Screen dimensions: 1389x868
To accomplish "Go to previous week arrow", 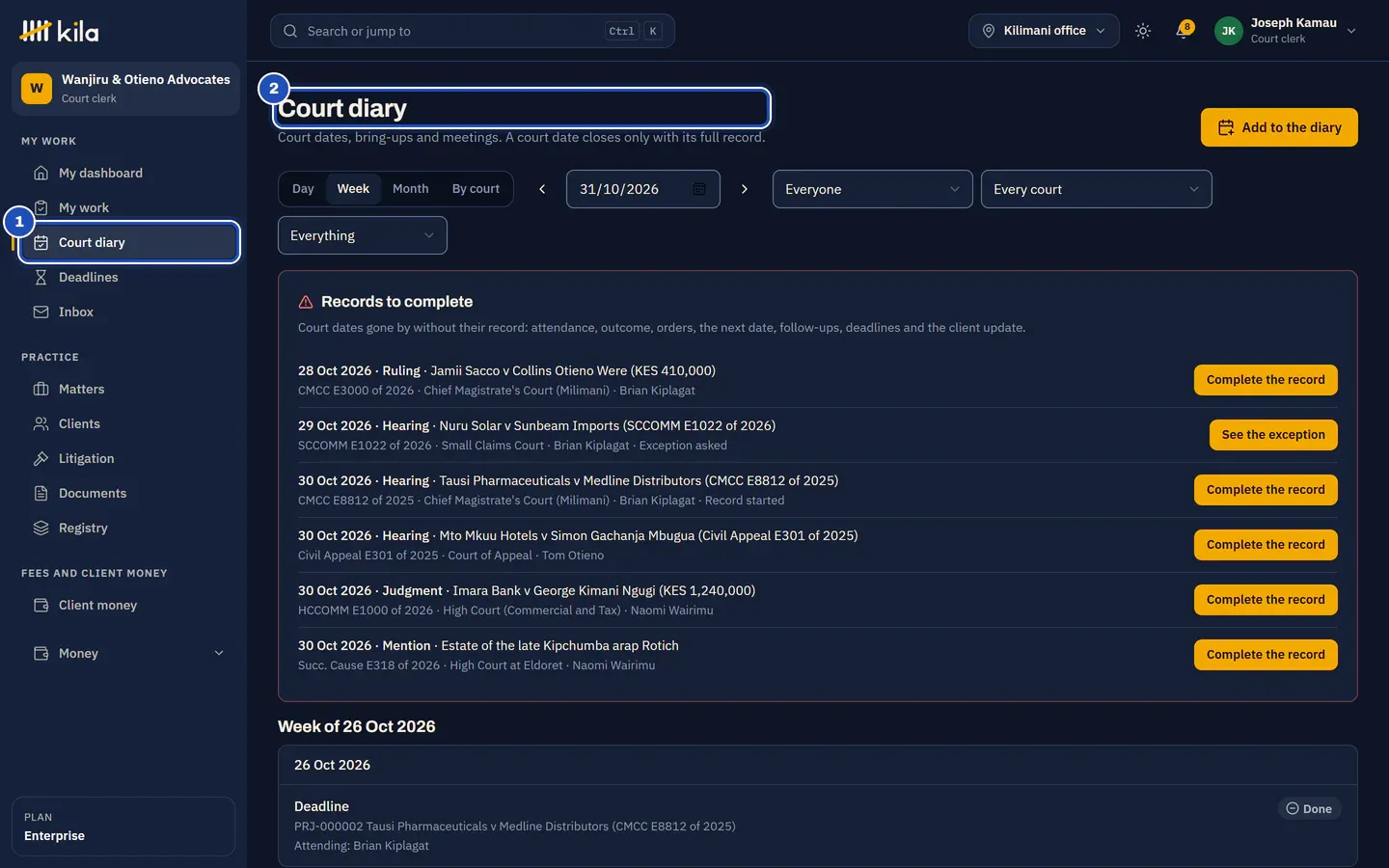I will click(542, 189).
